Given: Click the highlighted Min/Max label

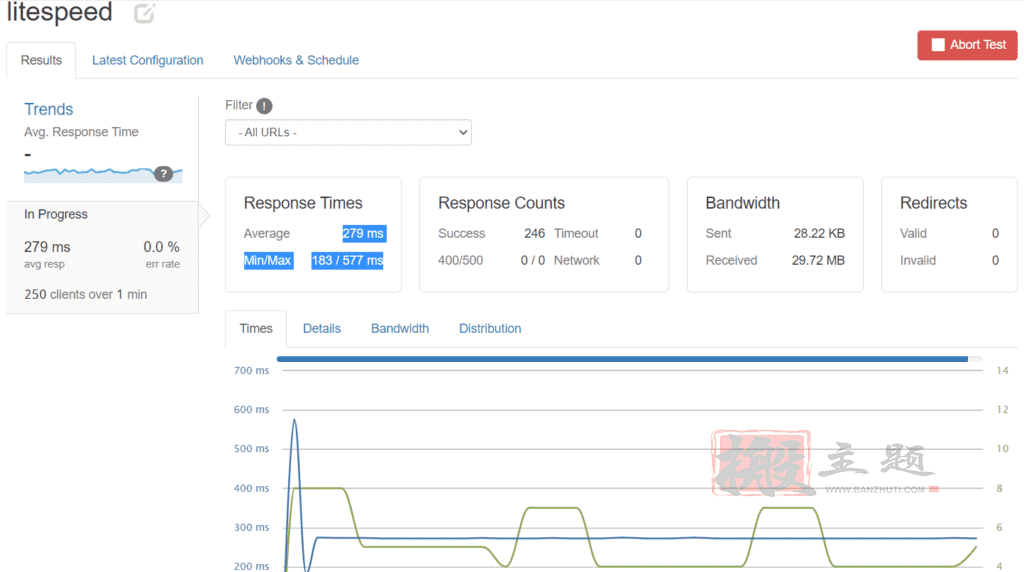Looking at the screenshot, I should (268, 261).
